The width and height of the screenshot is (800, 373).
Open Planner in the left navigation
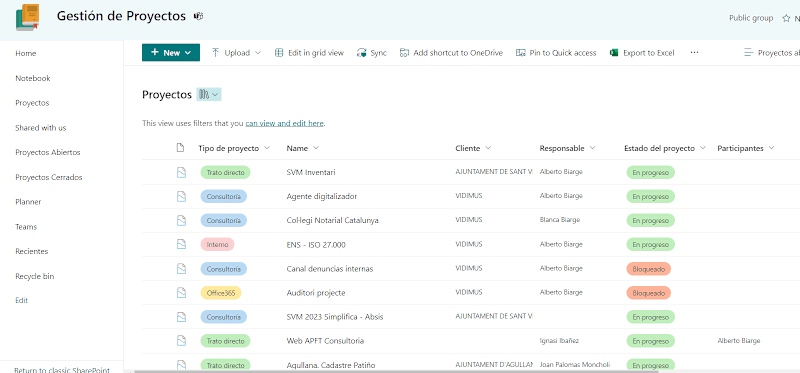28,202
